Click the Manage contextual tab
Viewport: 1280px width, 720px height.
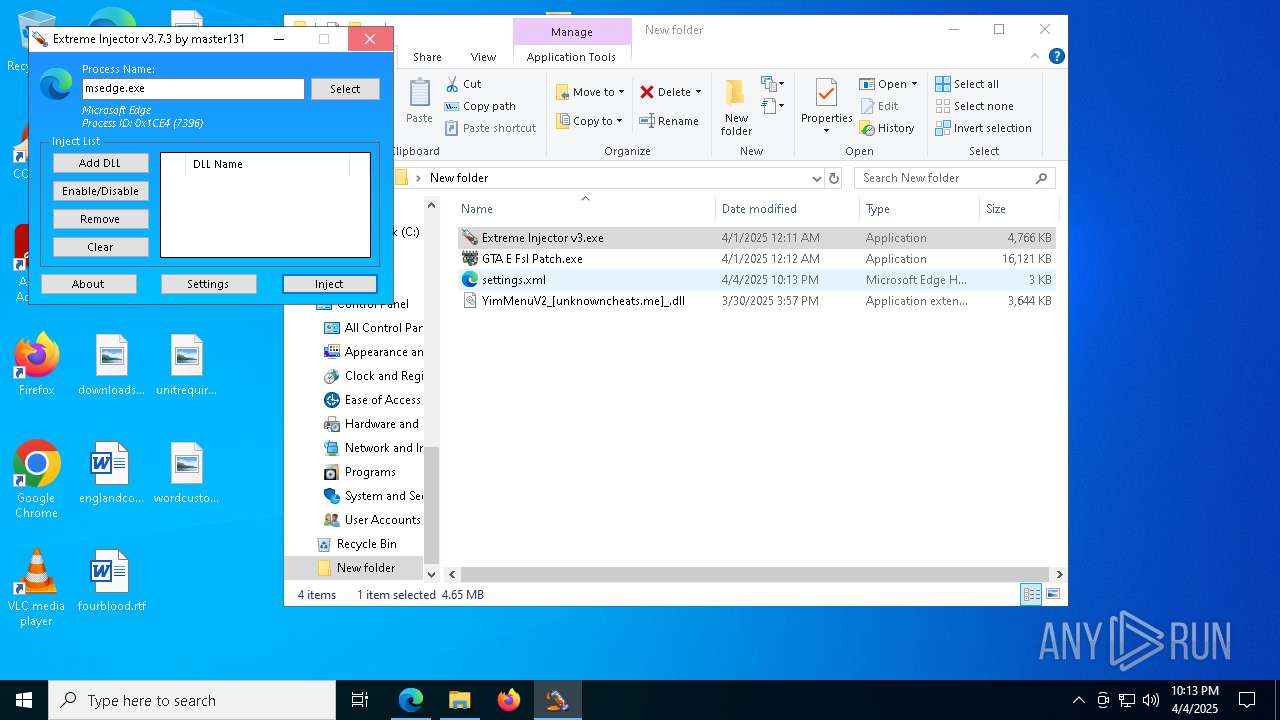572,32
